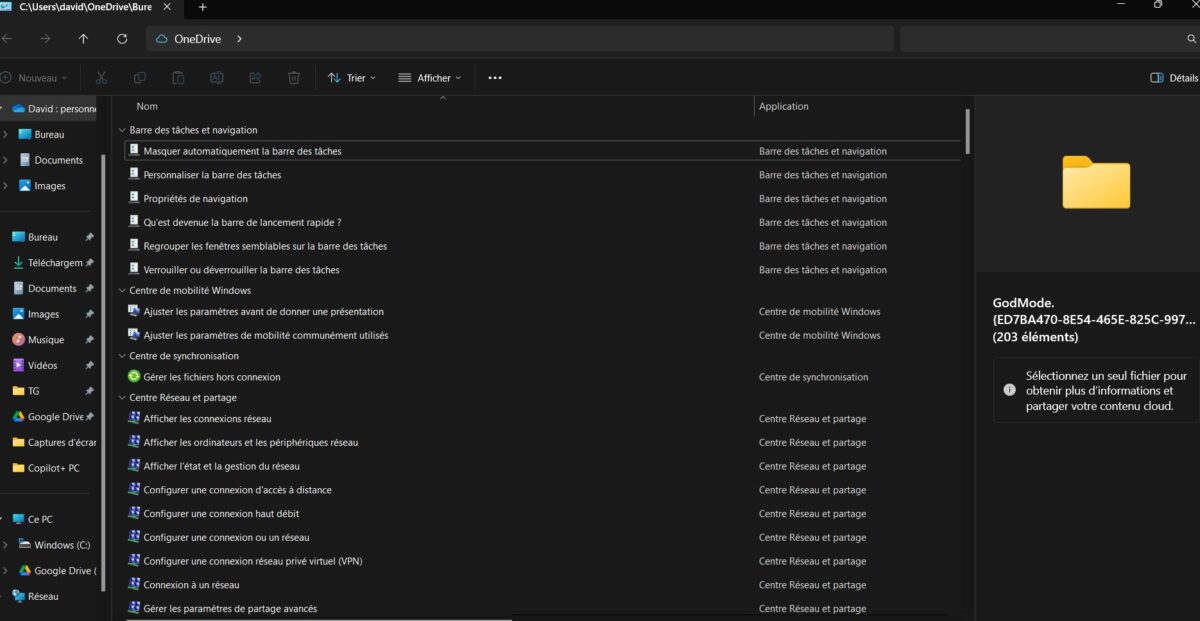Select Configurer une connexion réseau privé virtuel (VPN)
The image size is (1200, 621).
point(253,561)
